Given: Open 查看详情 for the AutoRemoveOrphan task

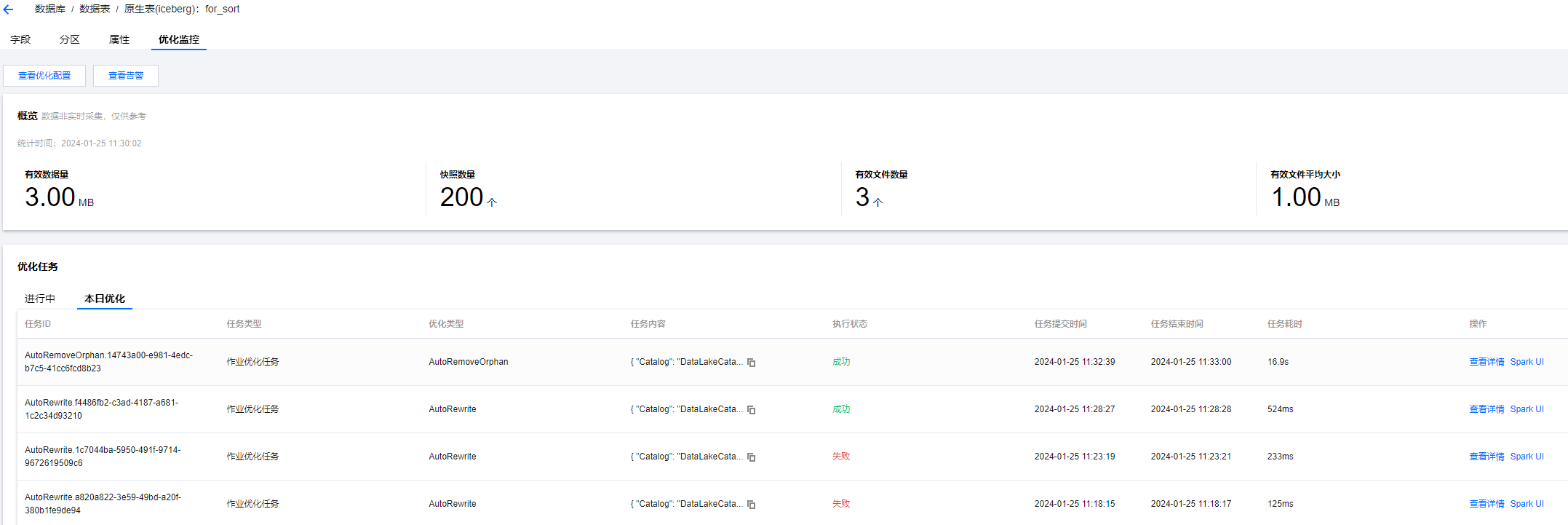Looking at the screenshot, I should [x=1486, y=362].
